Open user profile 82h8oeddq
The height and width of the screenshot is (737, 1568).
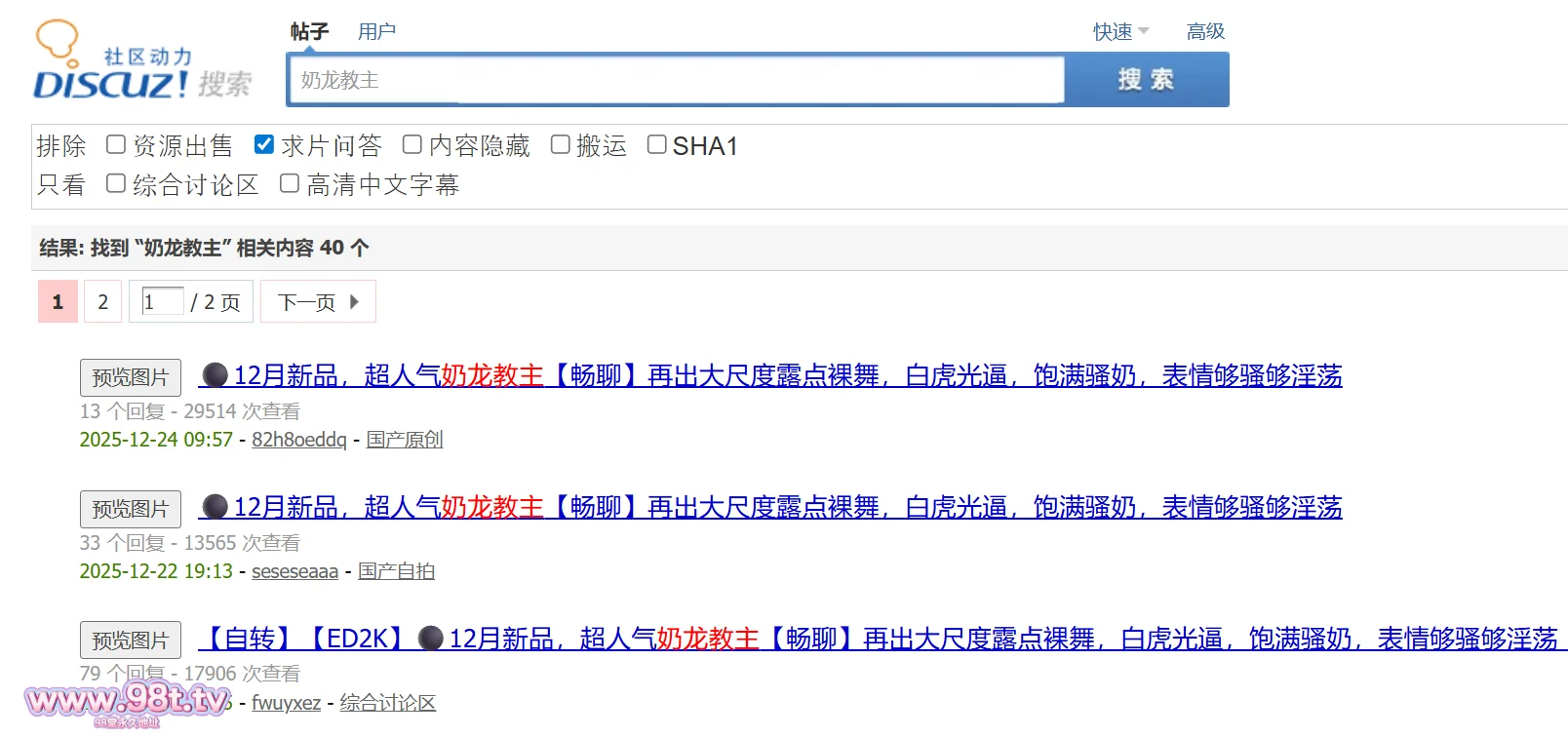pyautogui.click(x=298, y=440)
